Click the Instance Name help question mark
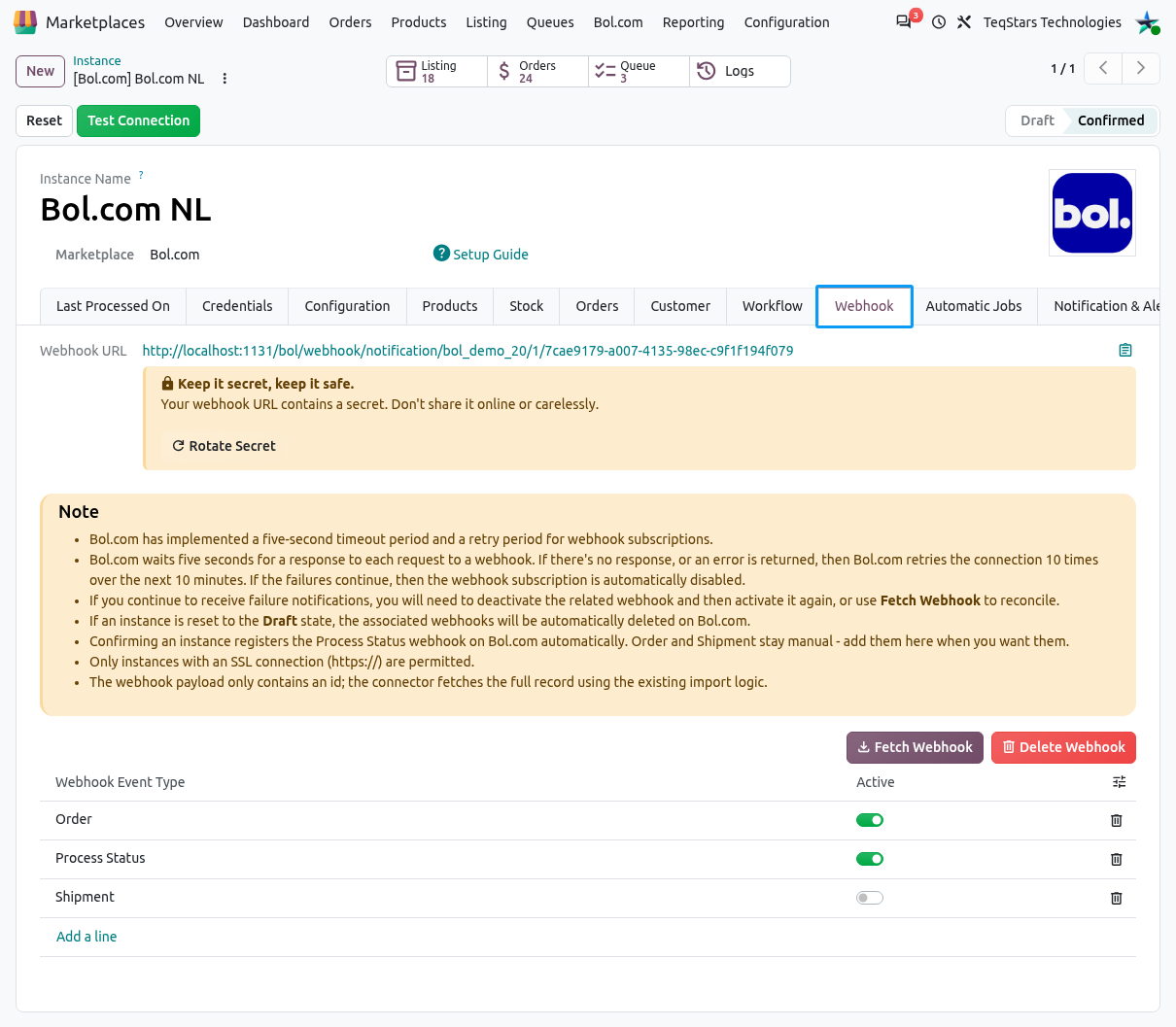This screenshot has height=1027, width=1176. click(x=141, y=175)
